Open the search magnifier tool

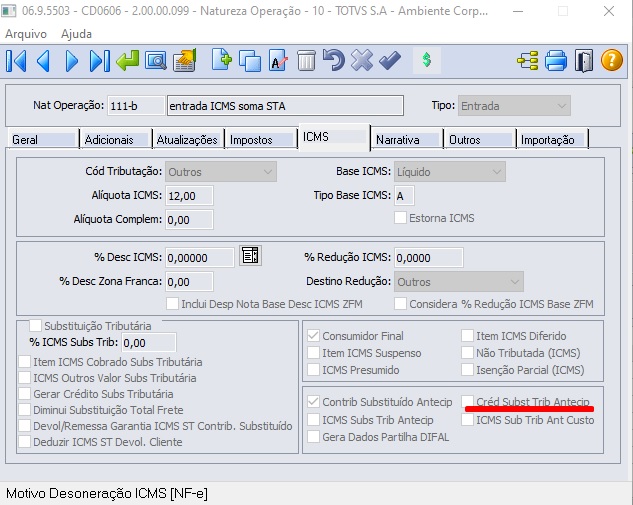[156, 61]
